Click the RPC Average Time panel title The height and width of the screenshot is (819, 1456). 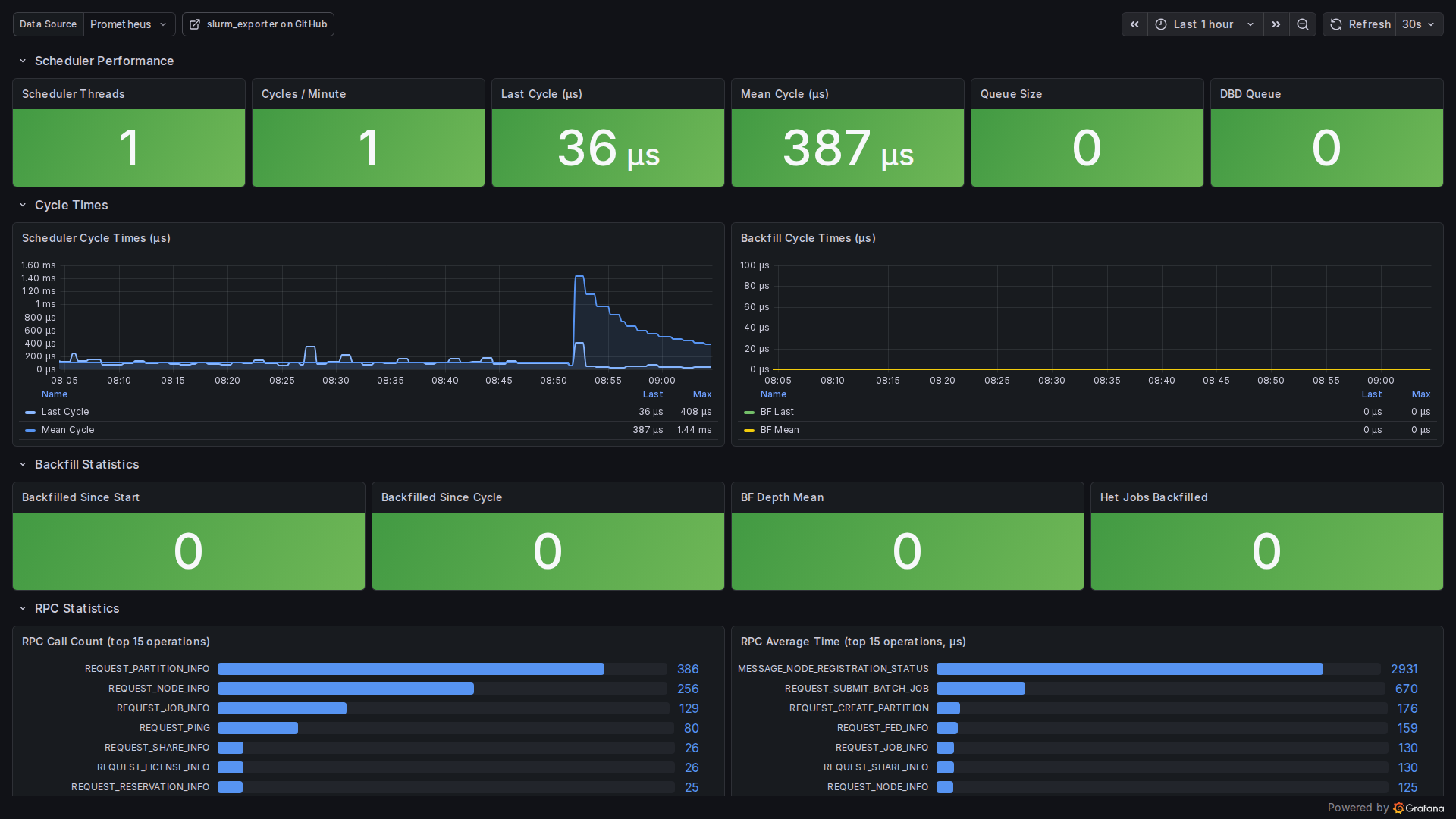pos(854,642)
